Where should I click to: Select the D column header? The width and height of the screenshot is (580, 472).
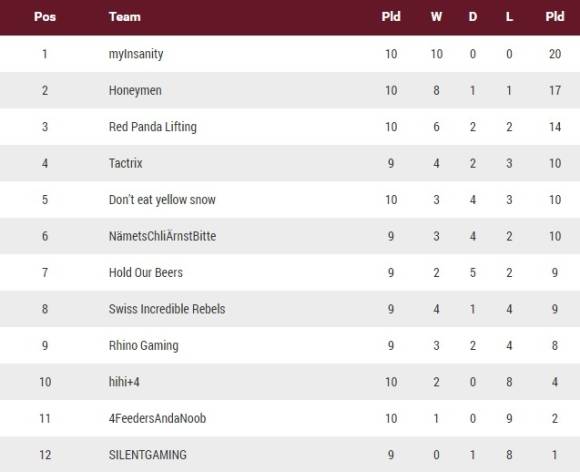pos(473,17)
